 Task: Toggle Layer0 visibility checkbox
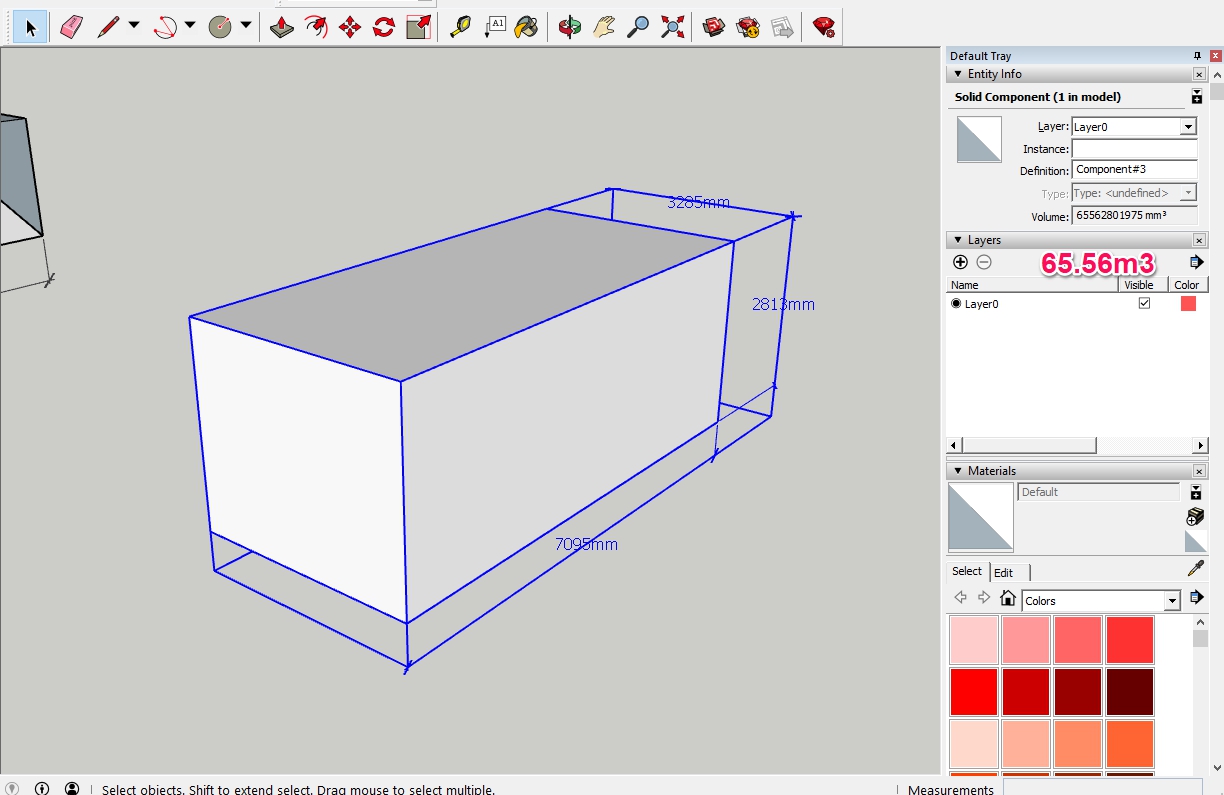[1144, 303]
